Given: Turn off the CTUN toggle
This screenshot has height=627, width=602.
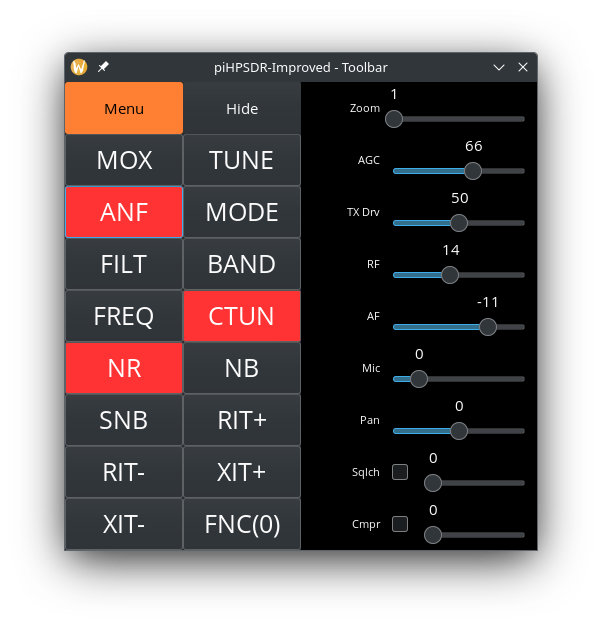Looking at the screenshot, I should pos(242,316).
